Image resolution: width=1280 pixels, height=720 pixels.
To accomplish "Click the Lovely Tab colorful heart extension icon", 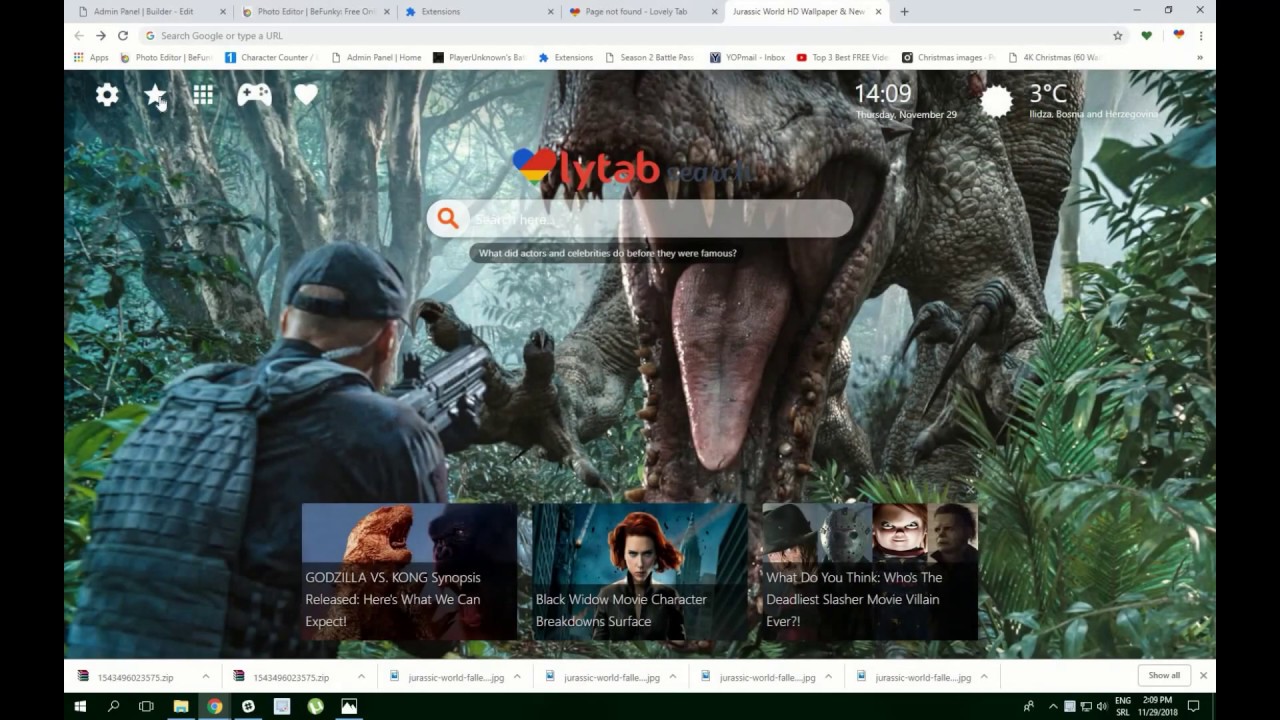I will 1178,35.
